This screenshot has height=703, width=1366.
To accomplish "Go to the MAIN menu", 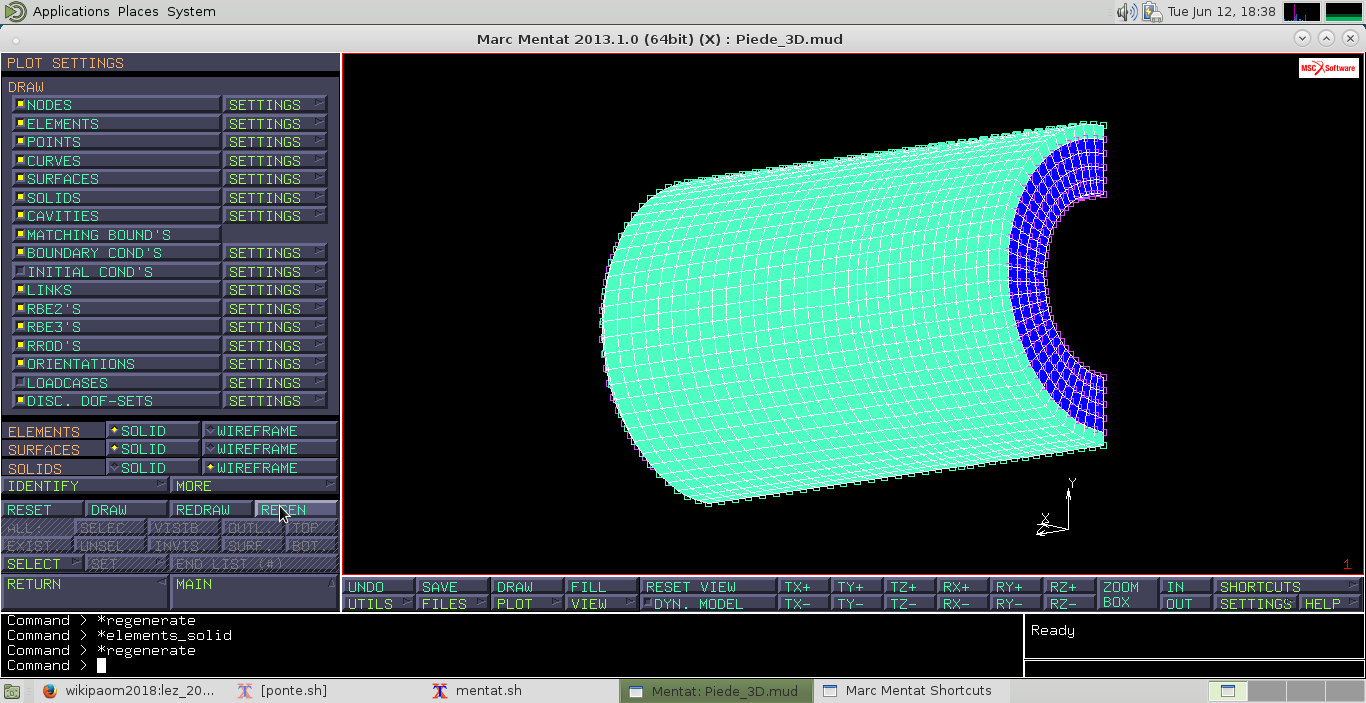I will pos(255,592).
